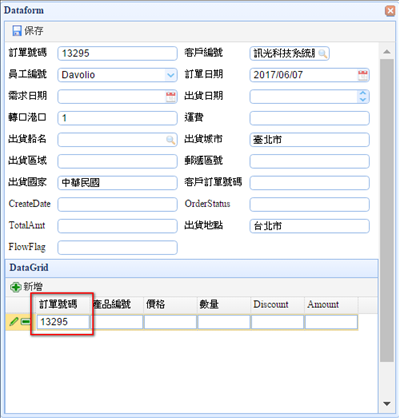
Task: Focus the OrderStatus input field
Action: pos(310,204)
